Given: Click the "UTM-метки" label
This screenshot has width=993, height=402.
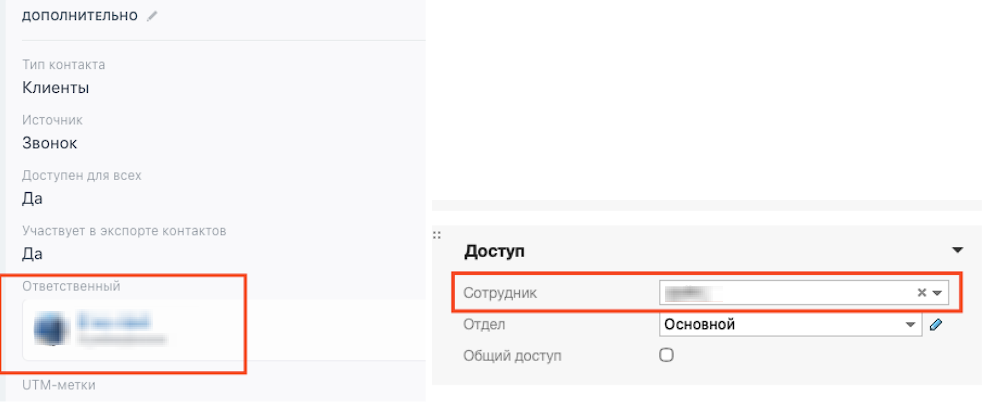Looking at the screenshot, I should [58, 385].
